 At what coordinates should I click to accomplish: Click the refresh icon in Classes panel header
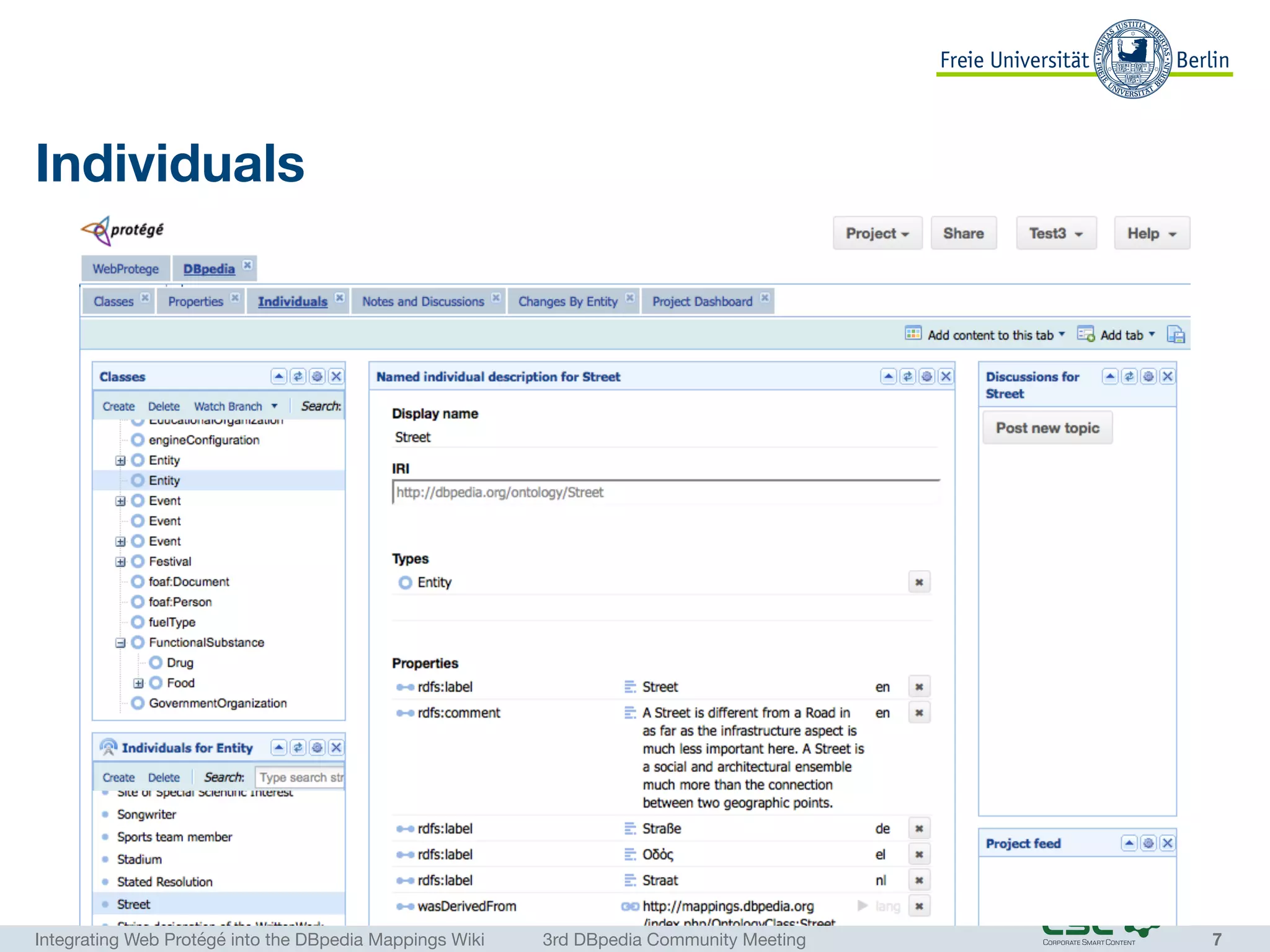(298, 376)
